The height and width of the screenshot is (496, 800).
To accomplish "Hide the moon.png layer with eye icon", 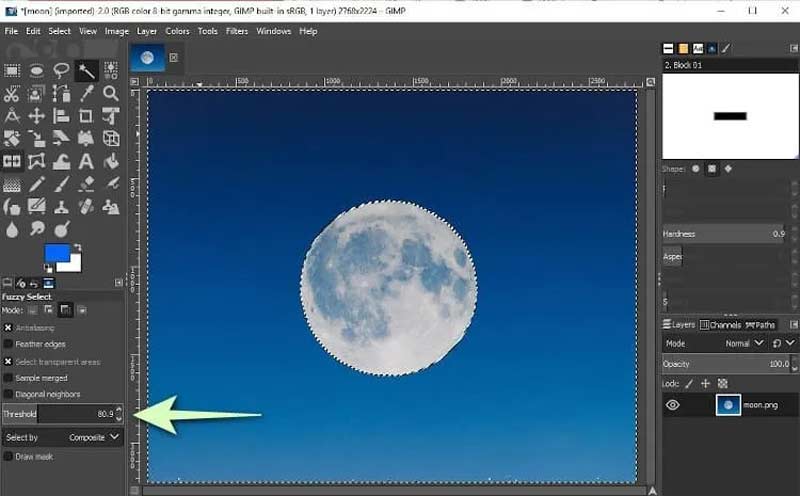I will [673, 405].
